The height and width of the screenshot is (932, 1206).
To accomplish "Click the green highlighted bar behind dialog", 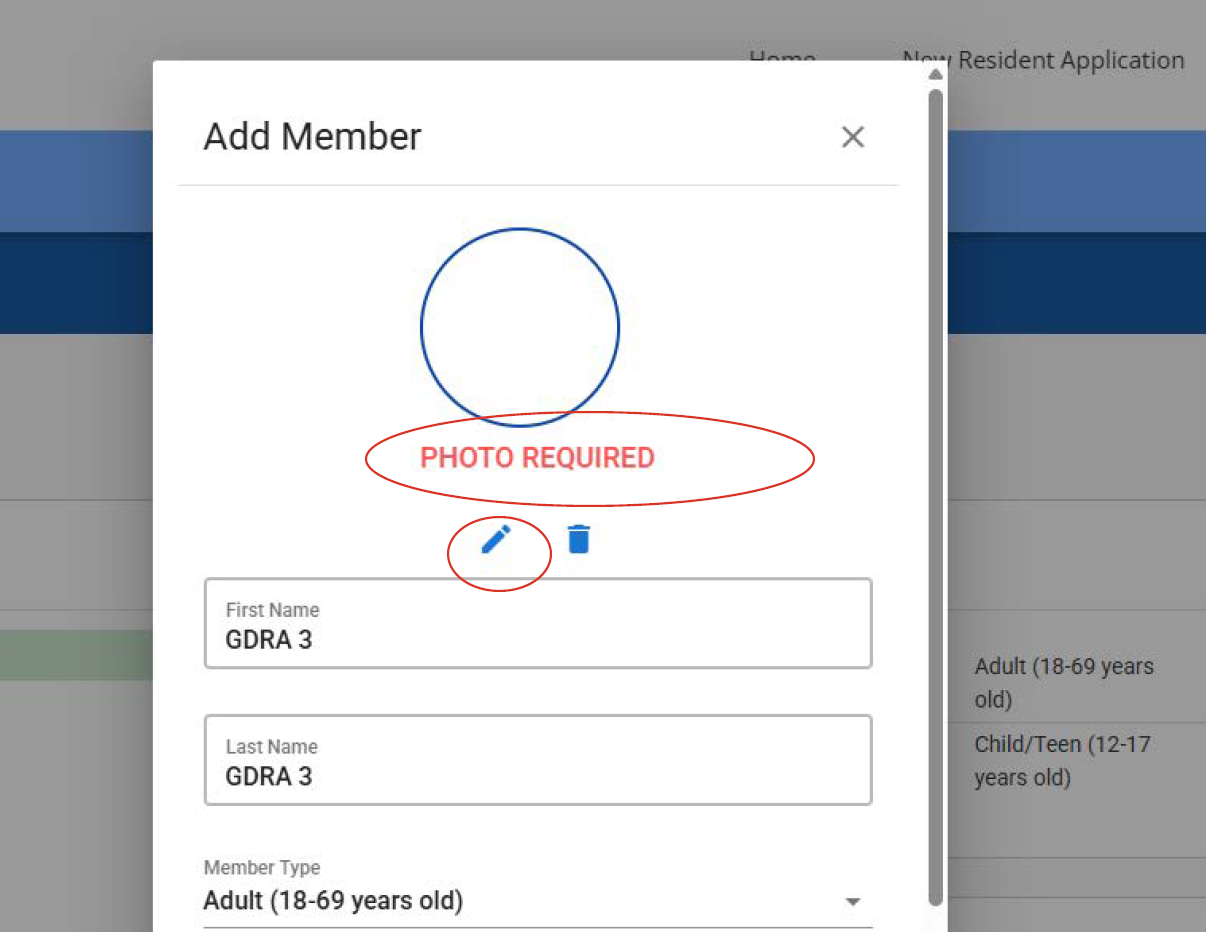I will click(x=76, y=655).
